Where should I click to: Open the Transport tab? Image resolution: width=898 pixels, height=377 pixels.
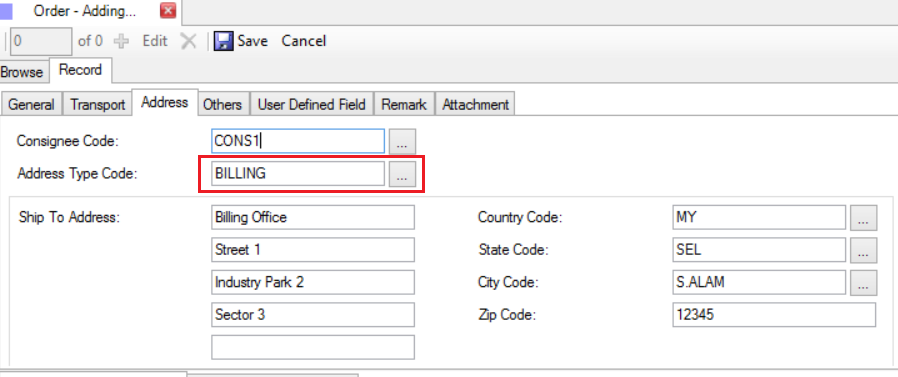(97, 105)
